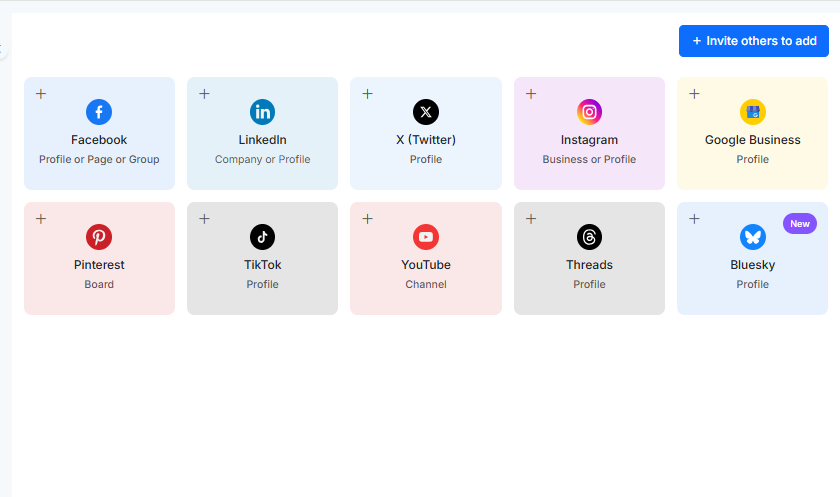This screenshot has width=840, height=497.
Task: Click plus icon on Instagram card
Action: click(531, 94)
